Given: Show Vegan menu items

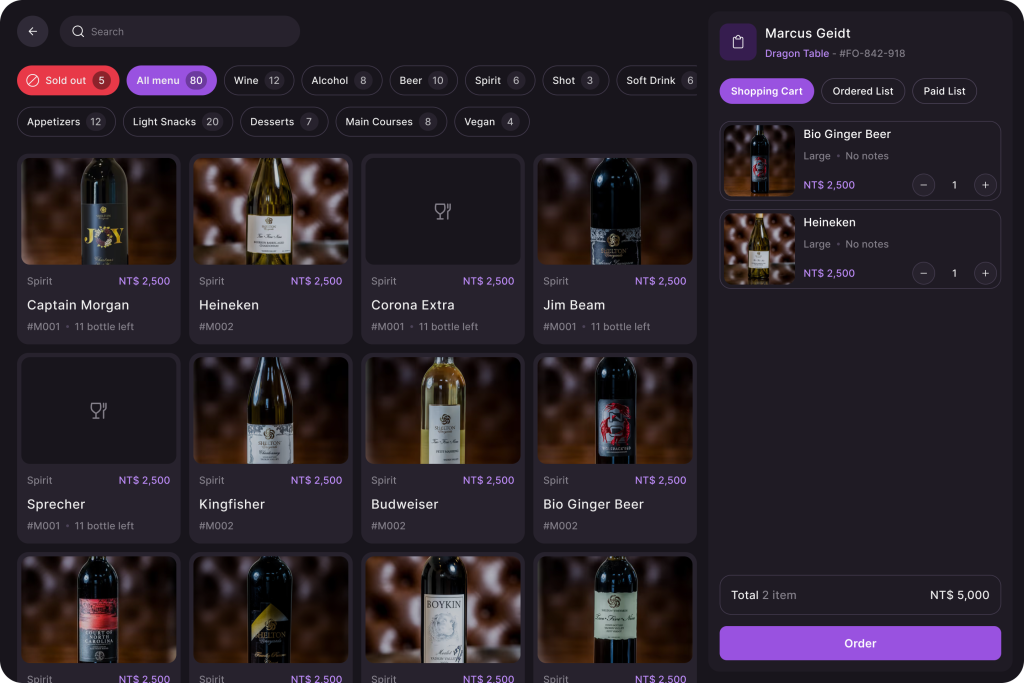Looking at the screenshot, I should pos(492,121).
